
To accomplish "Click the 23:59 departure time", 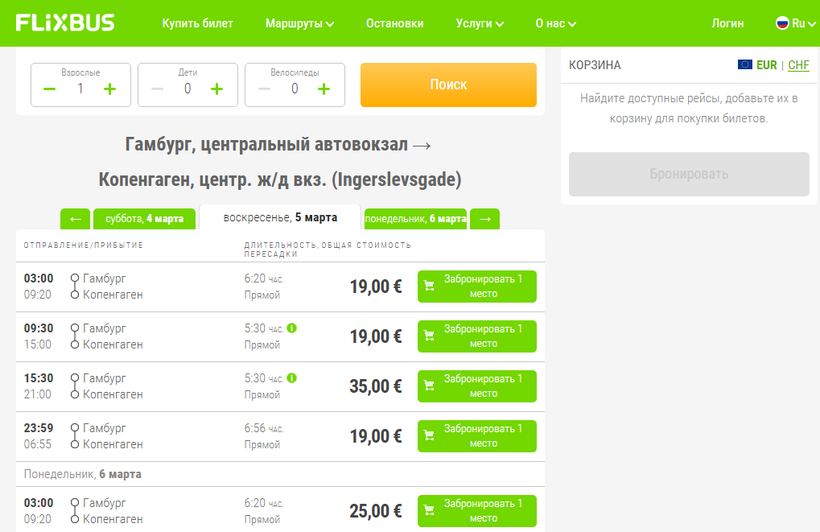I will (39, 428).
